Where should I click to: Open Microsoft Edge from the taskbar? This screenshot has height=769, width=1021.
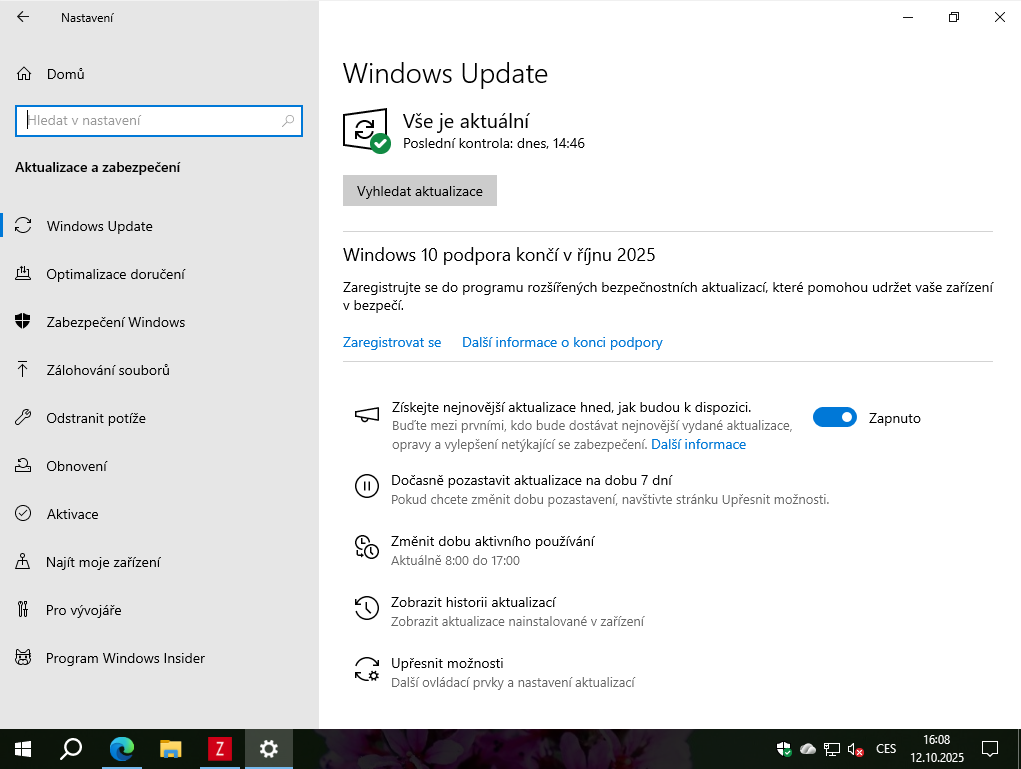[x=122, y=748]
